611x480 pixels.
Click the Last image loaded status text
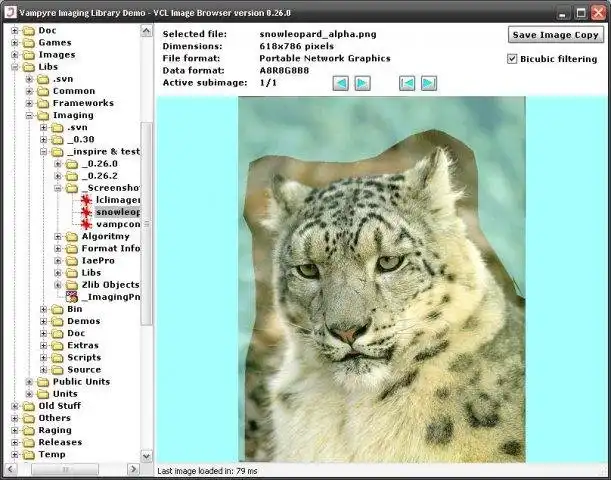coord(207,471)
